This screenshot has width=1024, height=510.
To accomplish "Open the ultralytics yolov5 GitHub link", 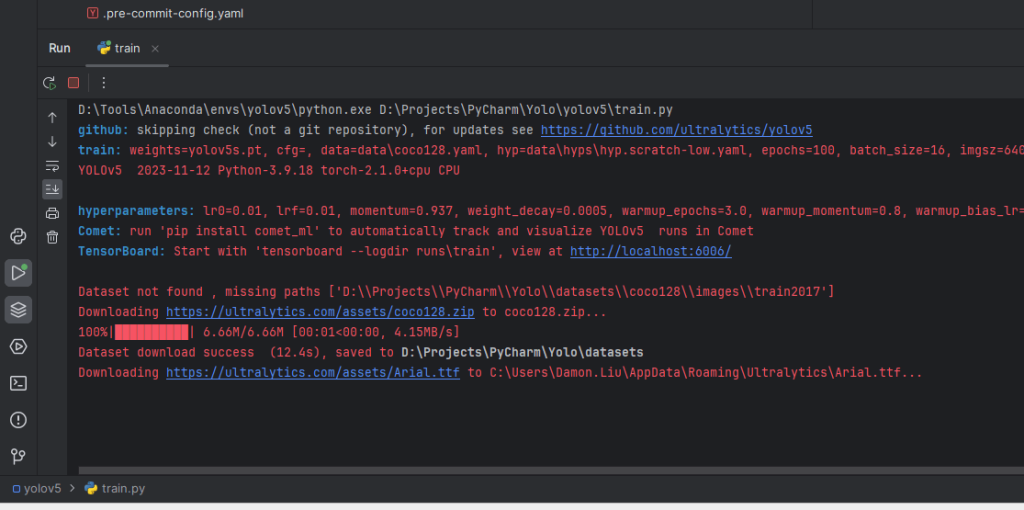I will (676, 130).
